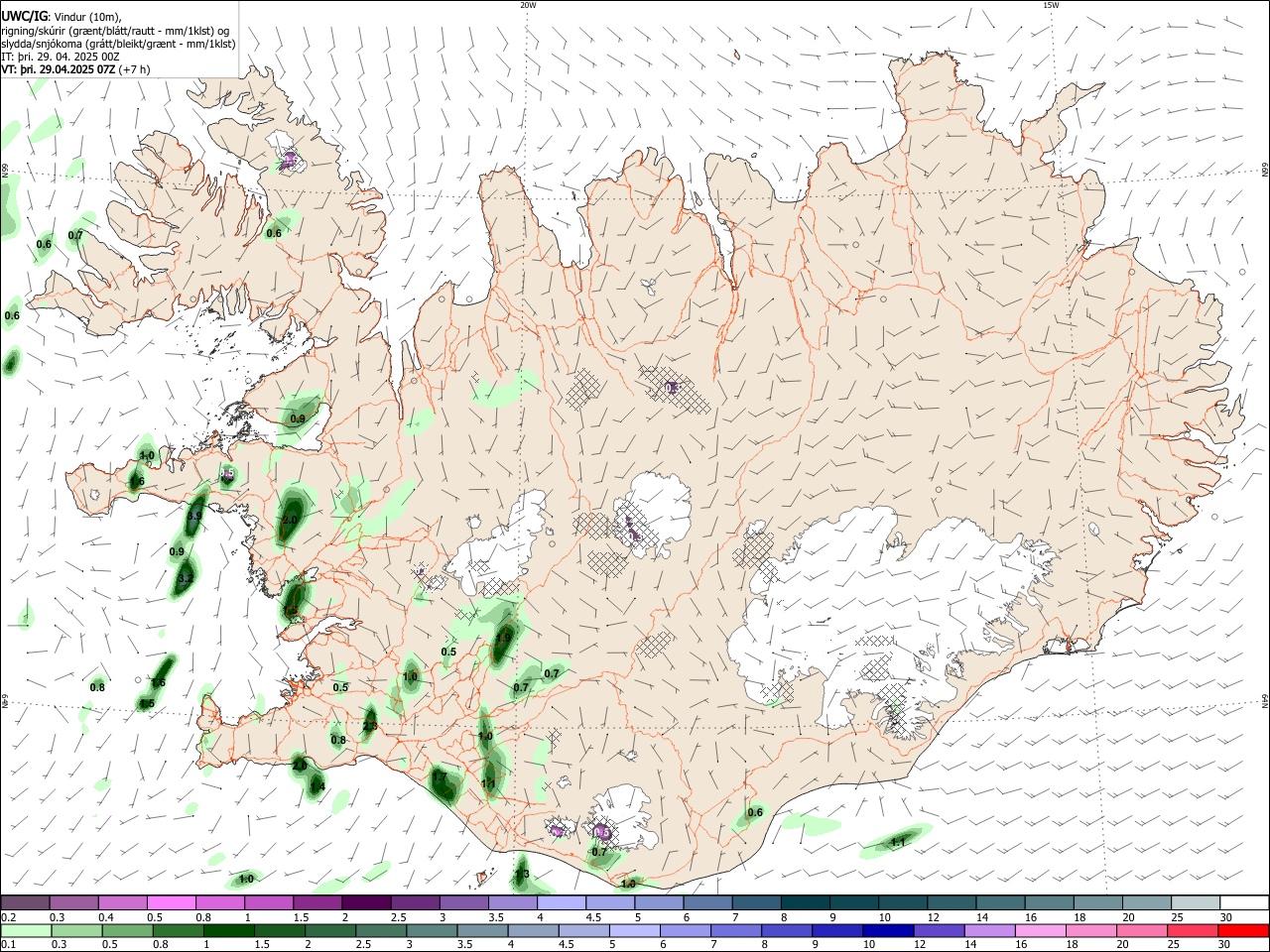Select the 2.3 rainfall value
The image size is (1270, 952).
[370, 726]
